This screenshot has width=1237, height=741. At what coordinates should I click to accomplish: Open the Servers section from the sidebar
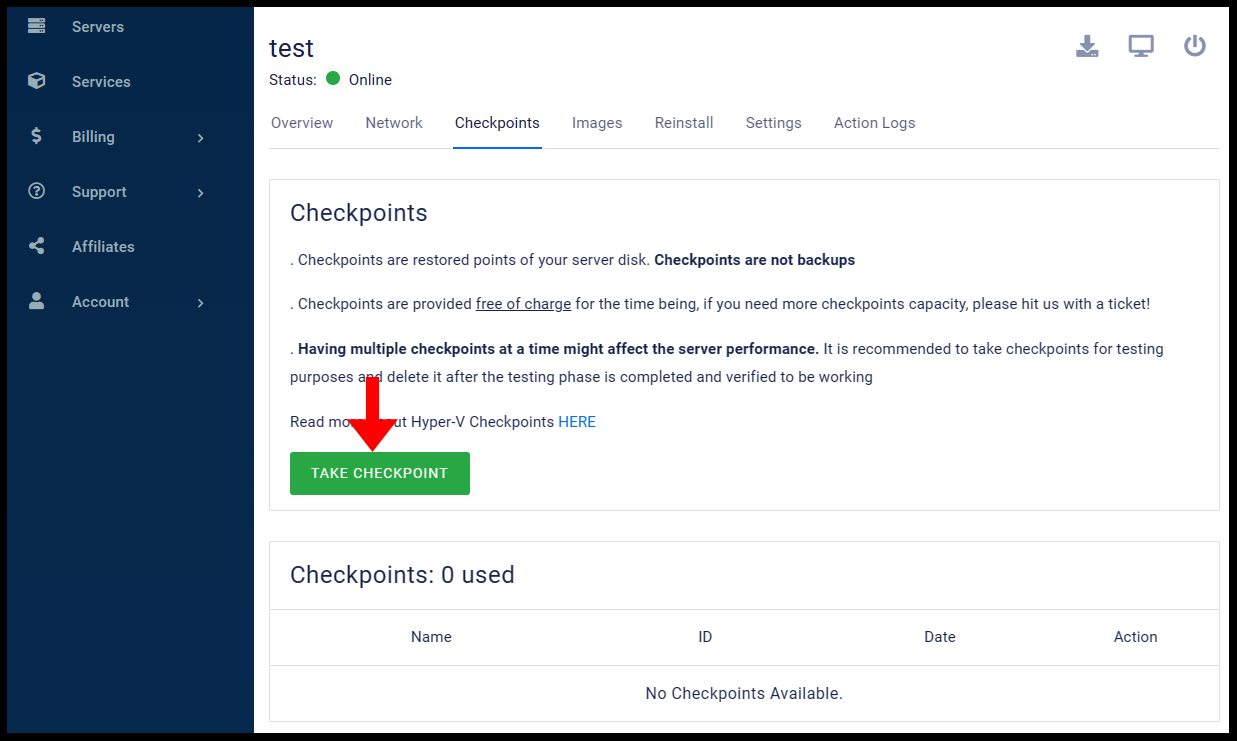click(97, 26)
